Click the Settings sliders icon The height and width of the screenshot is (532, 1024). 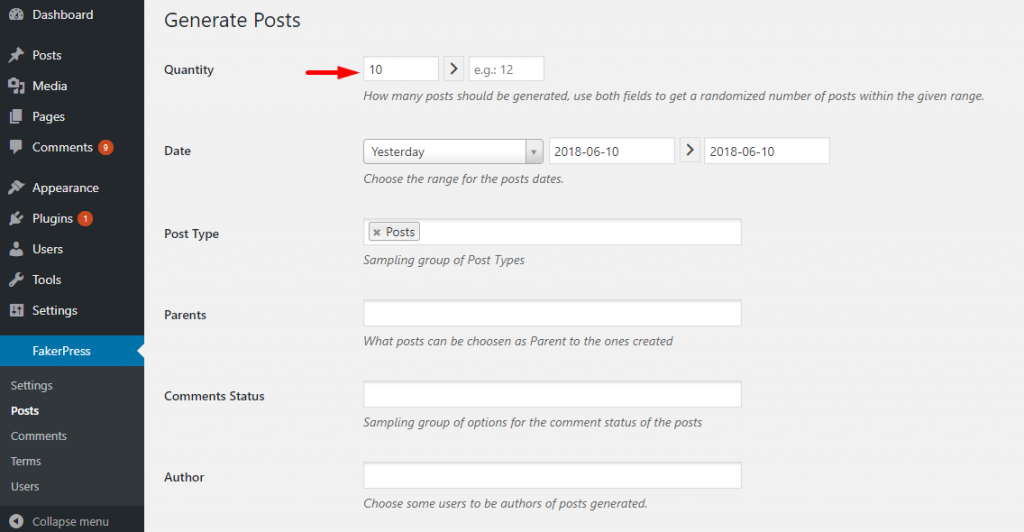(16, 311)
